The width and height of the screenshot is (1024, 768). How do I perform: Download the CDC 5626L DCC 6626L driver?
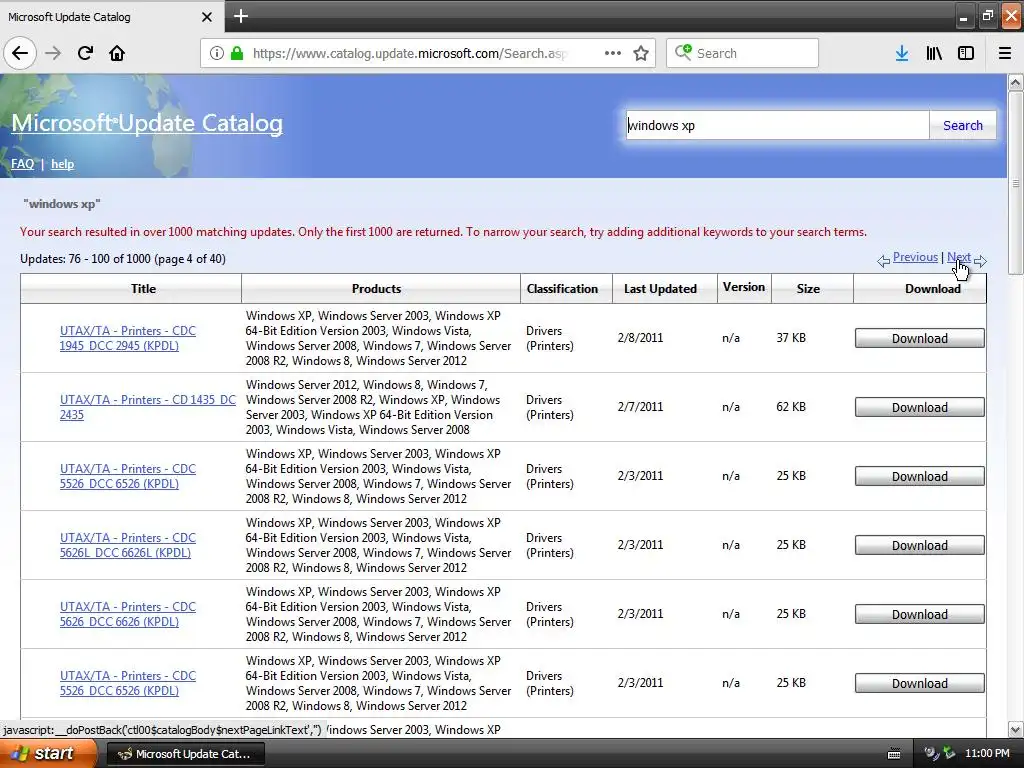pyautogui.click(x=920, y=545)
